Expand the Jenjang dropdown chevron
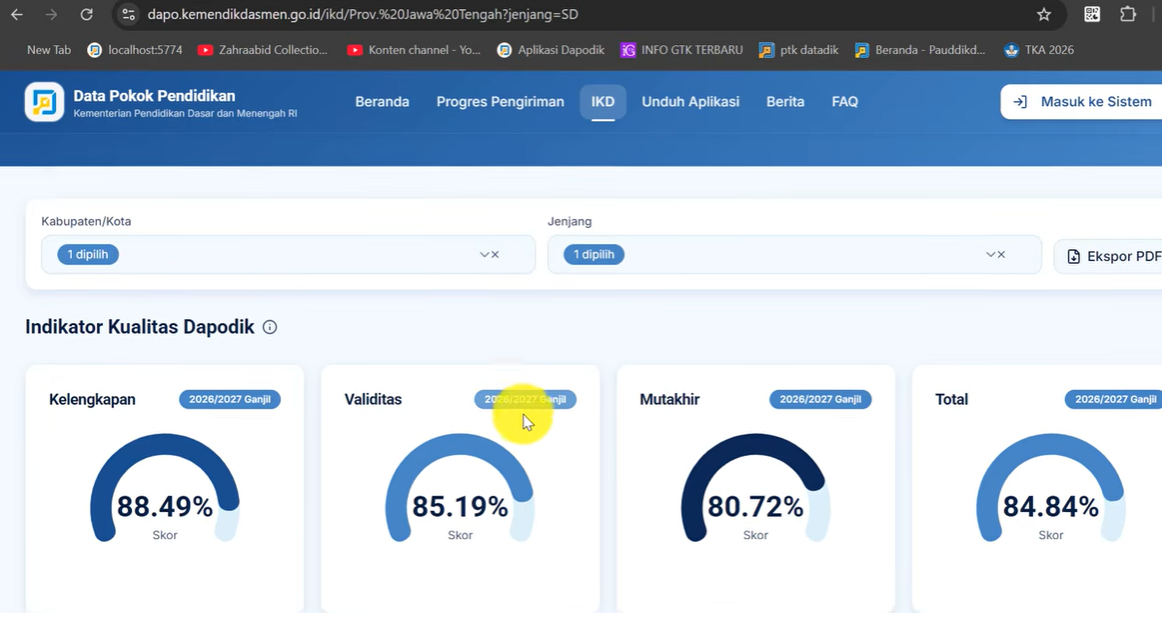The width and height of the screenshot is (1162, 626). (x=990, y=255)
